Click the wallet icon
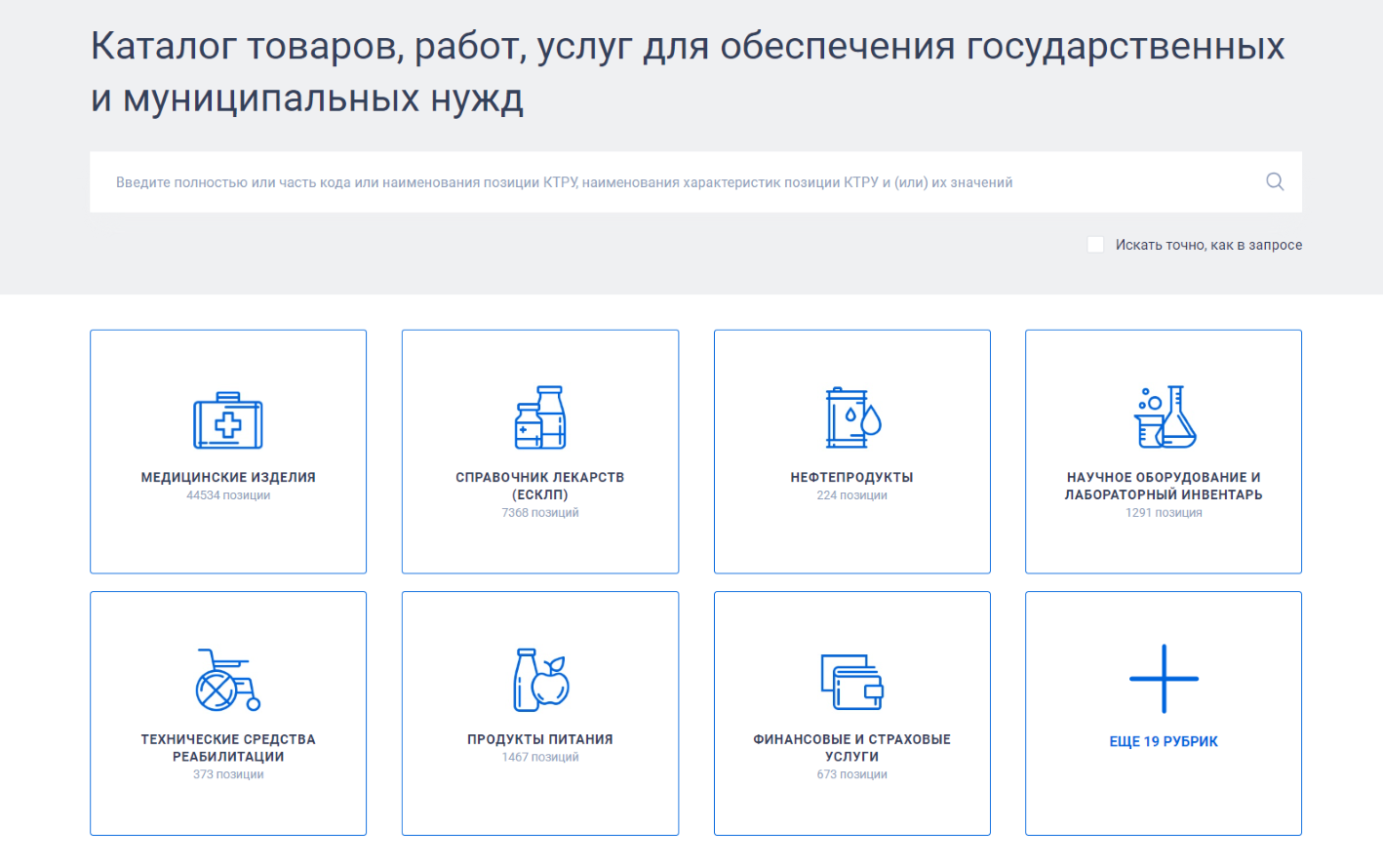Screen dimensions: 1383x868 852,682
